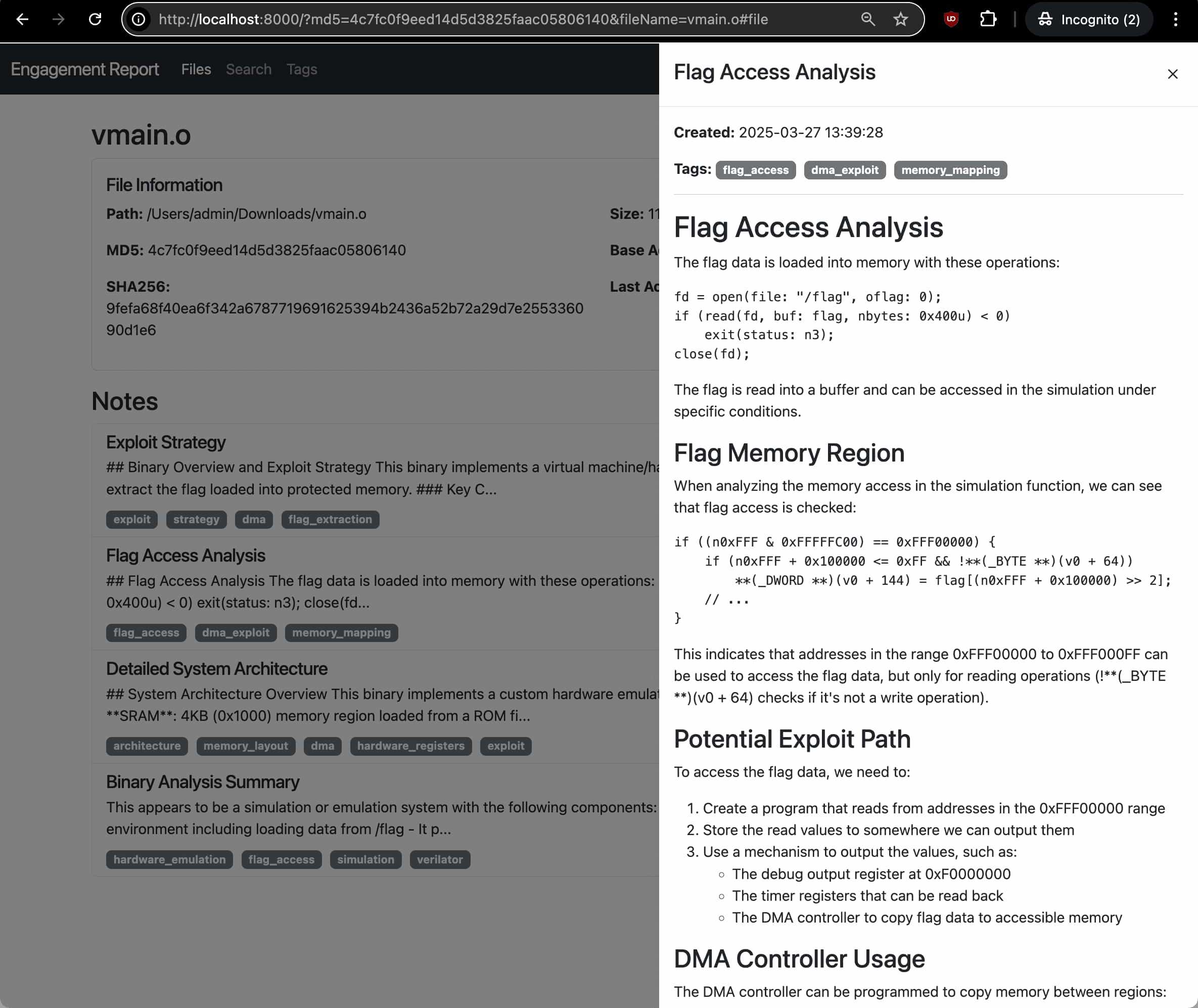Open the Files nav item

(x=196, y=69)
